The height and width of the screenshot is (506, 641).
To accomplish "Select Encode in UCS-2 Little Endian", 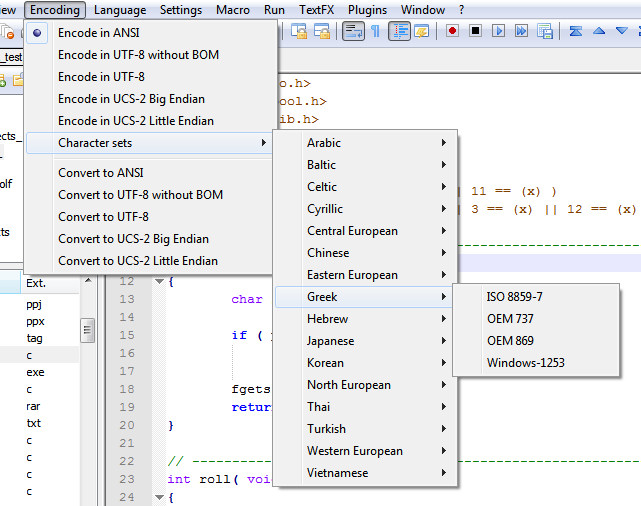I will click(150, 121).
